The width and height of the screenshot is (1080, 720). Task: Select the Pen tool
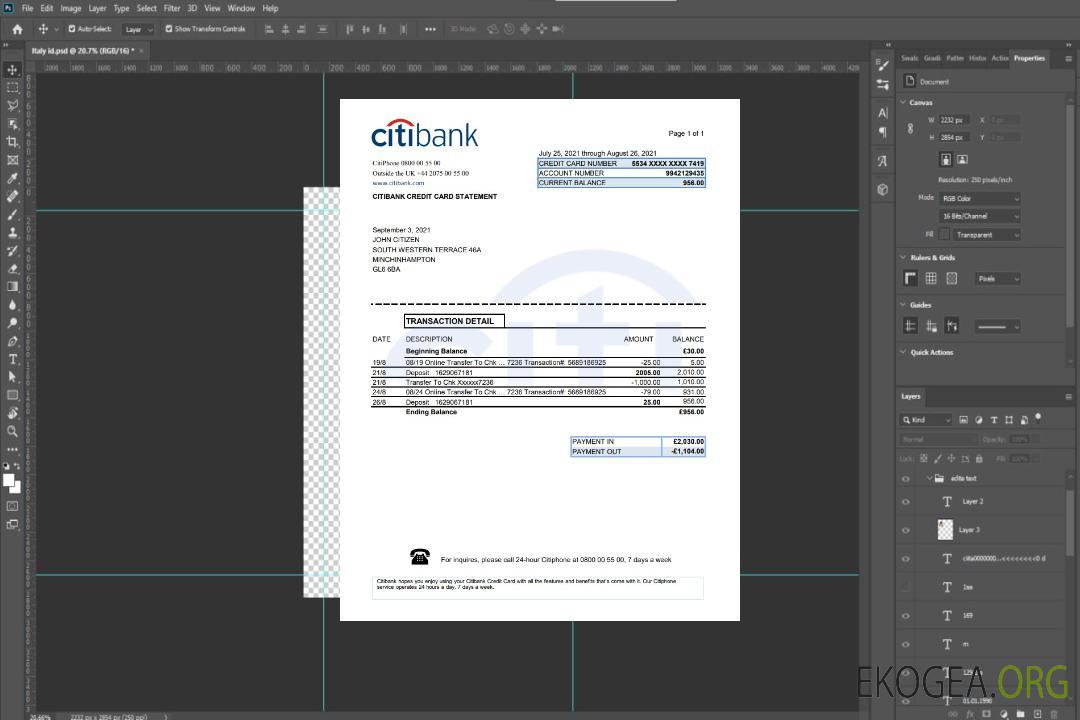coord(12,341)
